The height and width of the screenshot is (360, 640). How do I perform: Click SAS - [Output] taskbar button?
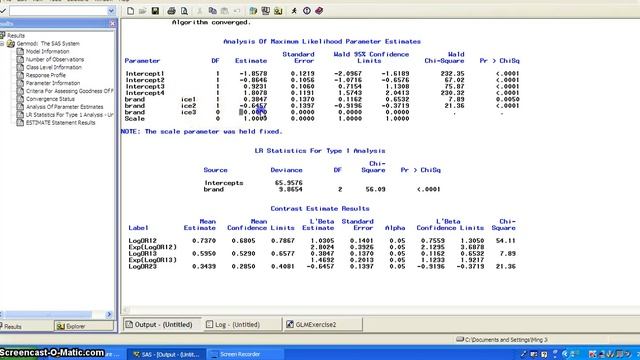(x=167, y=354)
